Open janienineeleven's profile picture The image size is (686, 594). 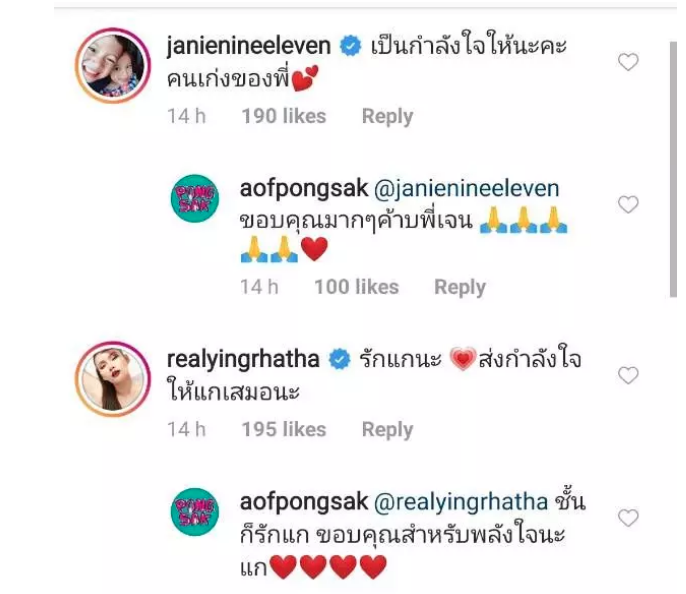[x=113, y=66]
